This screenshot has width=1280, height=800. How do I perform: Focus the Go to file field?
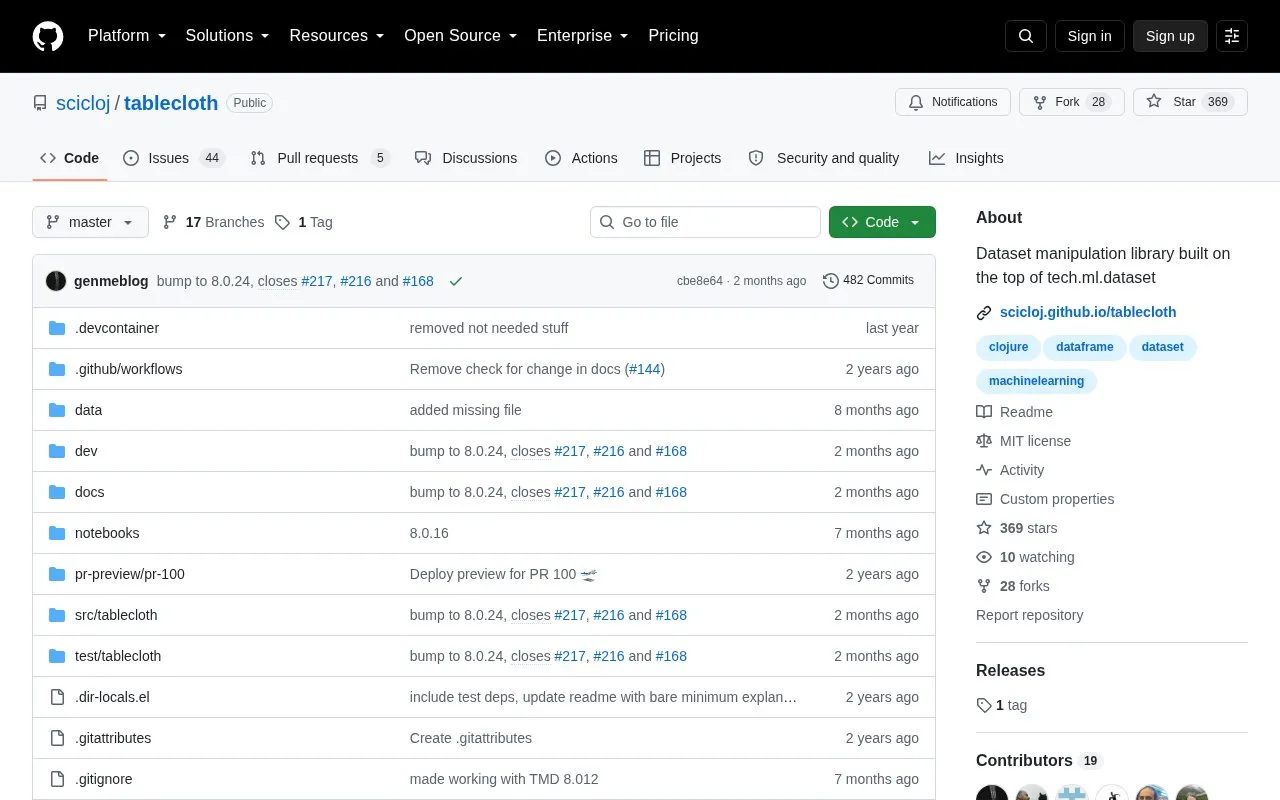coord(705,222)
